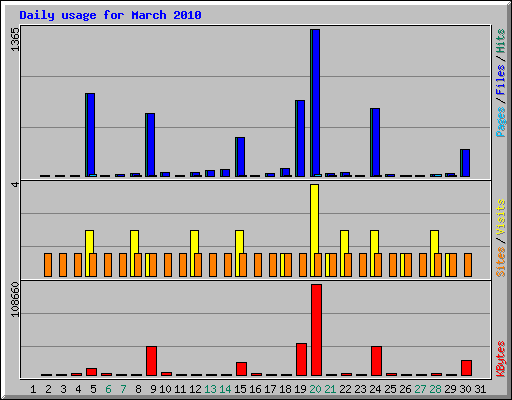The image size is (512, 400).
Task: Click day number 29 on the x-axis
Action: [450, 389]
